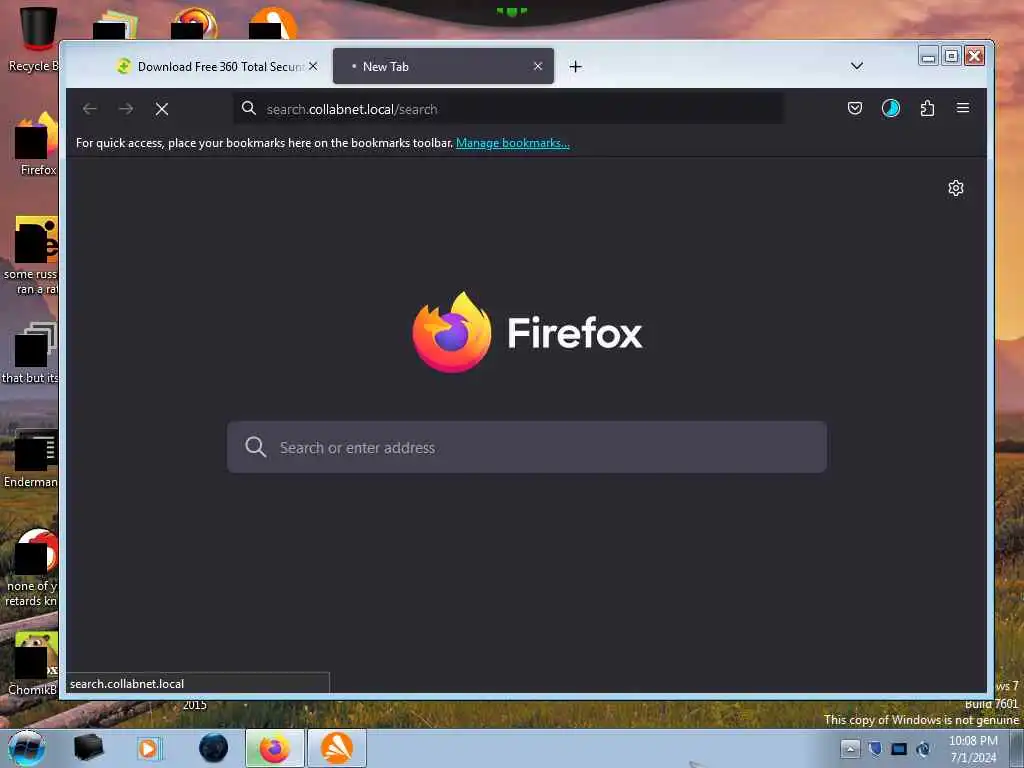Click the shield icon in system tray

pos(875,748)
